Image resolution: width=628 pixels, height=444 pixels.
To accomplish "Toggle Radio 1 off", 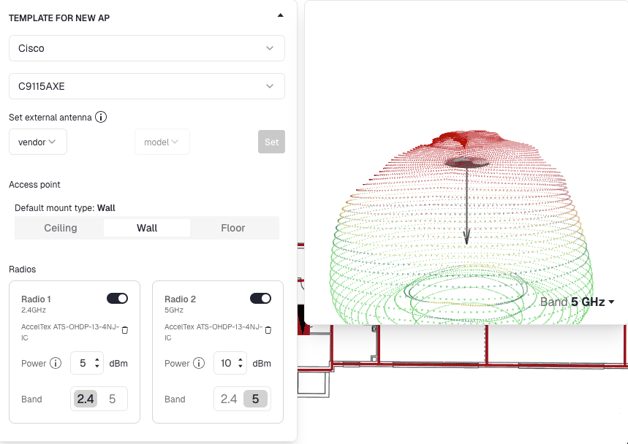I will [117, 298].
